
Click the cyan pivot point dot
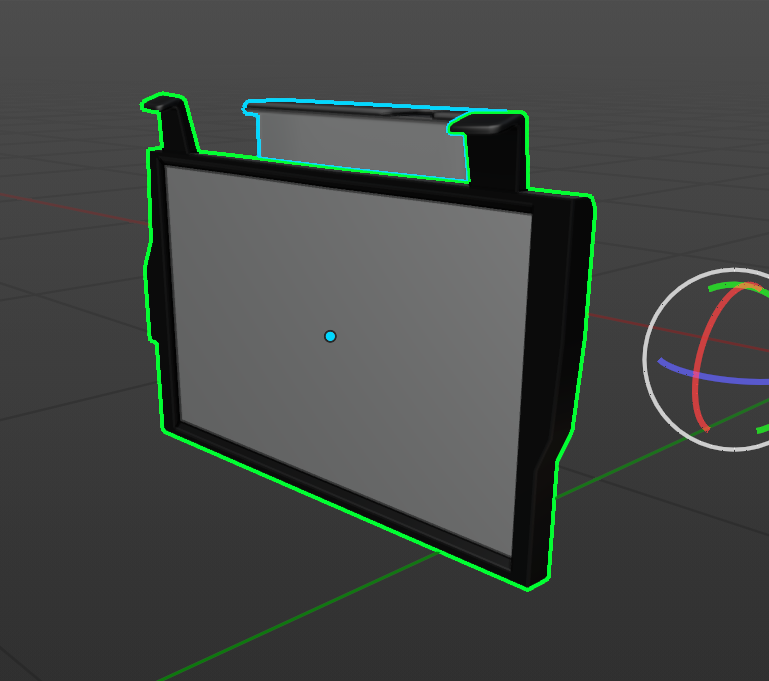330,336
